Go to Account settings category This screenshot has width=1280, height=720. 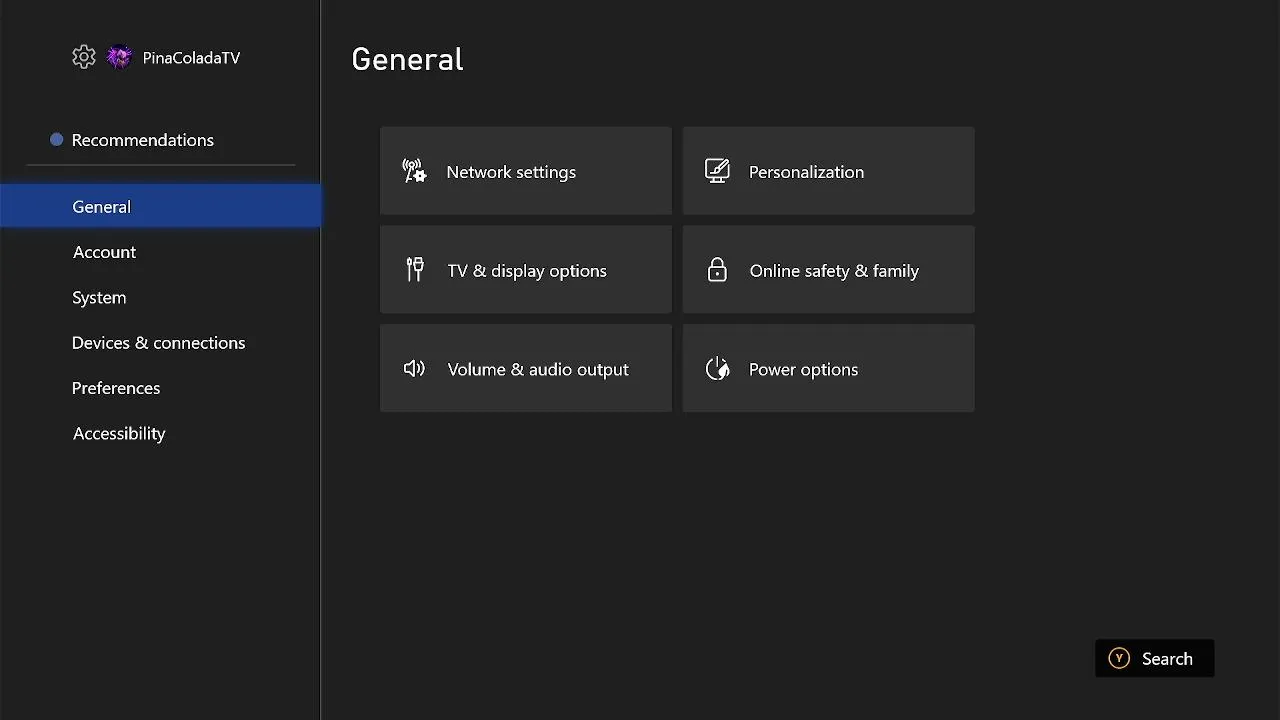(104, 252)
